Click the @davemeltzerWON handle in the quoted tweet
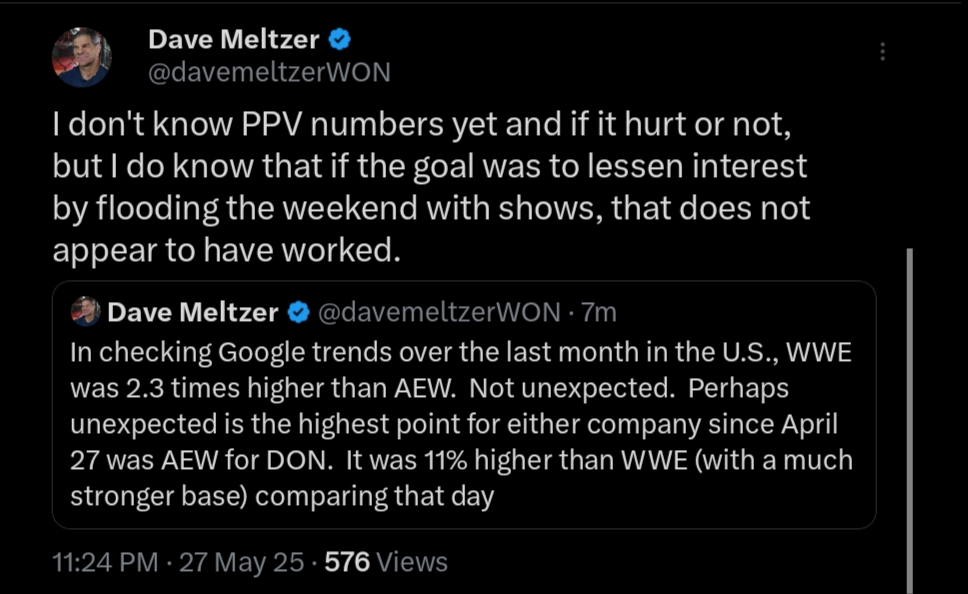The image size is (968, 594). [x=438, y=313]
